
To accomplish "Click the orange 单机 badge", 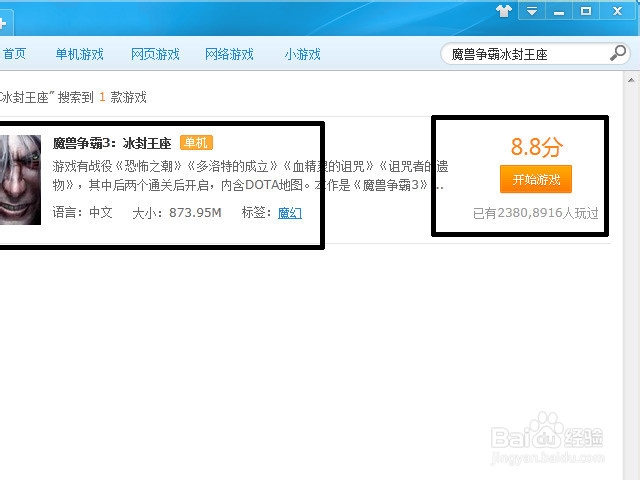I will click(196, 143).
